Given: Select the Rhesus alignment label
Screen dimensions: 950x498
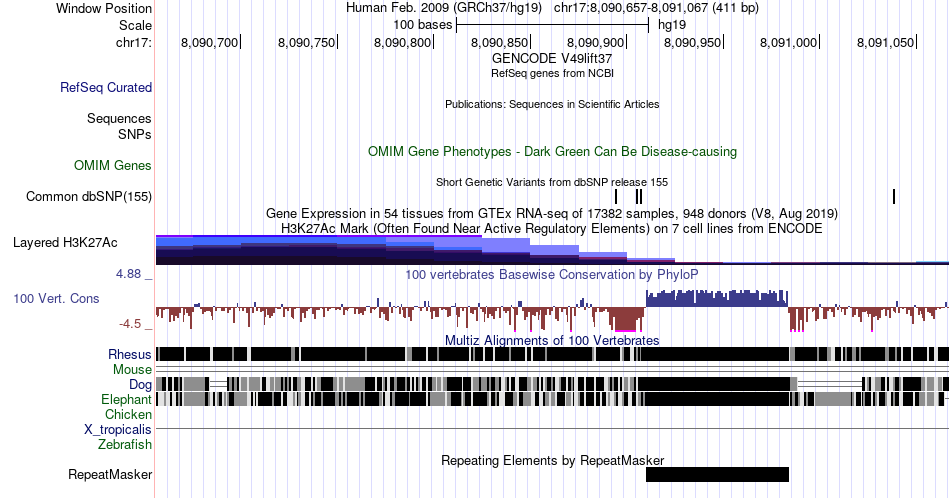Looking at the screenshot, I should 130,354.
